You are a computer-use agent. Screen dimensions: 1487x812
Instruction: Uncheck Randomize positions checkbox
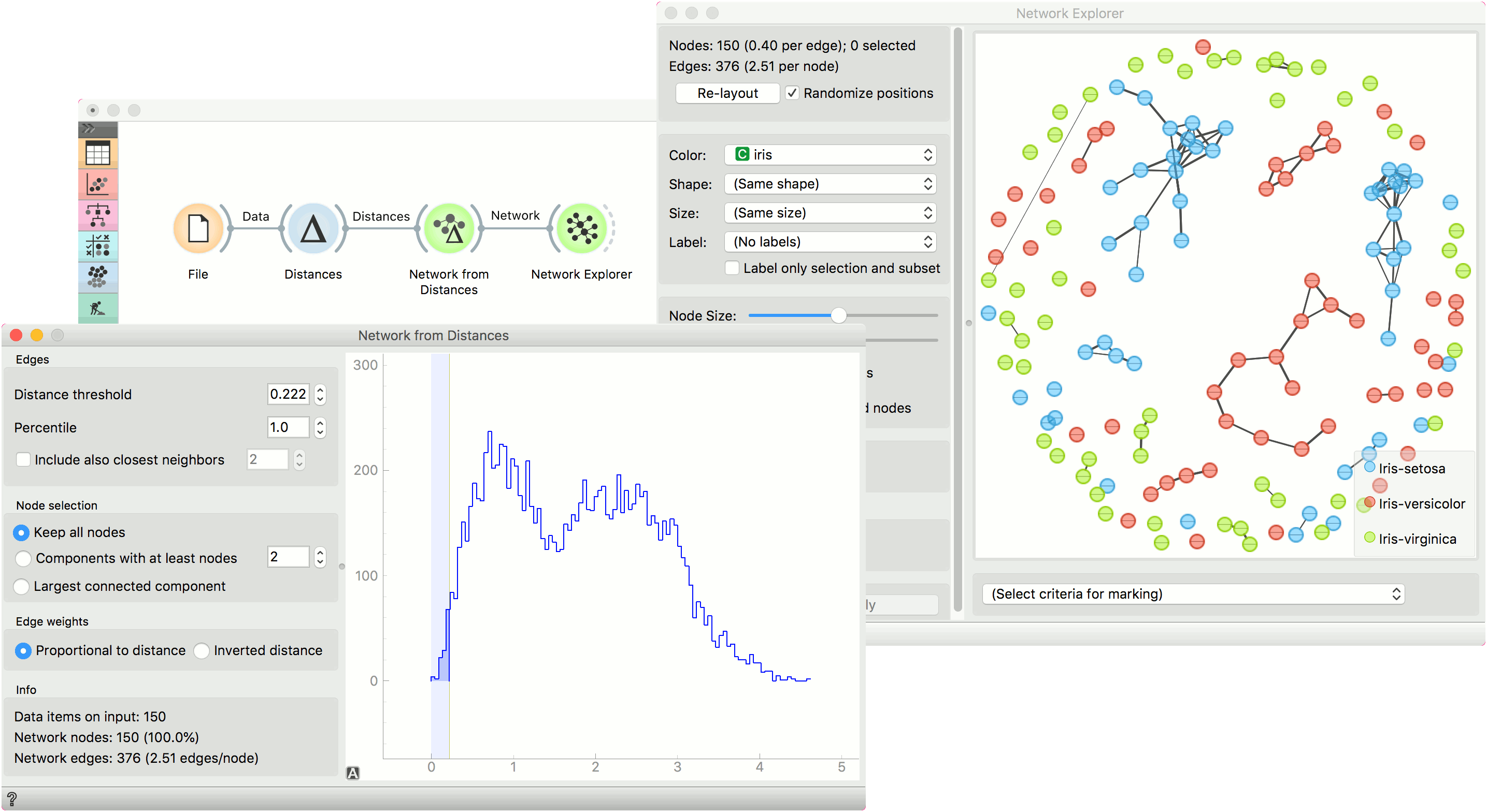pos(793,94)
